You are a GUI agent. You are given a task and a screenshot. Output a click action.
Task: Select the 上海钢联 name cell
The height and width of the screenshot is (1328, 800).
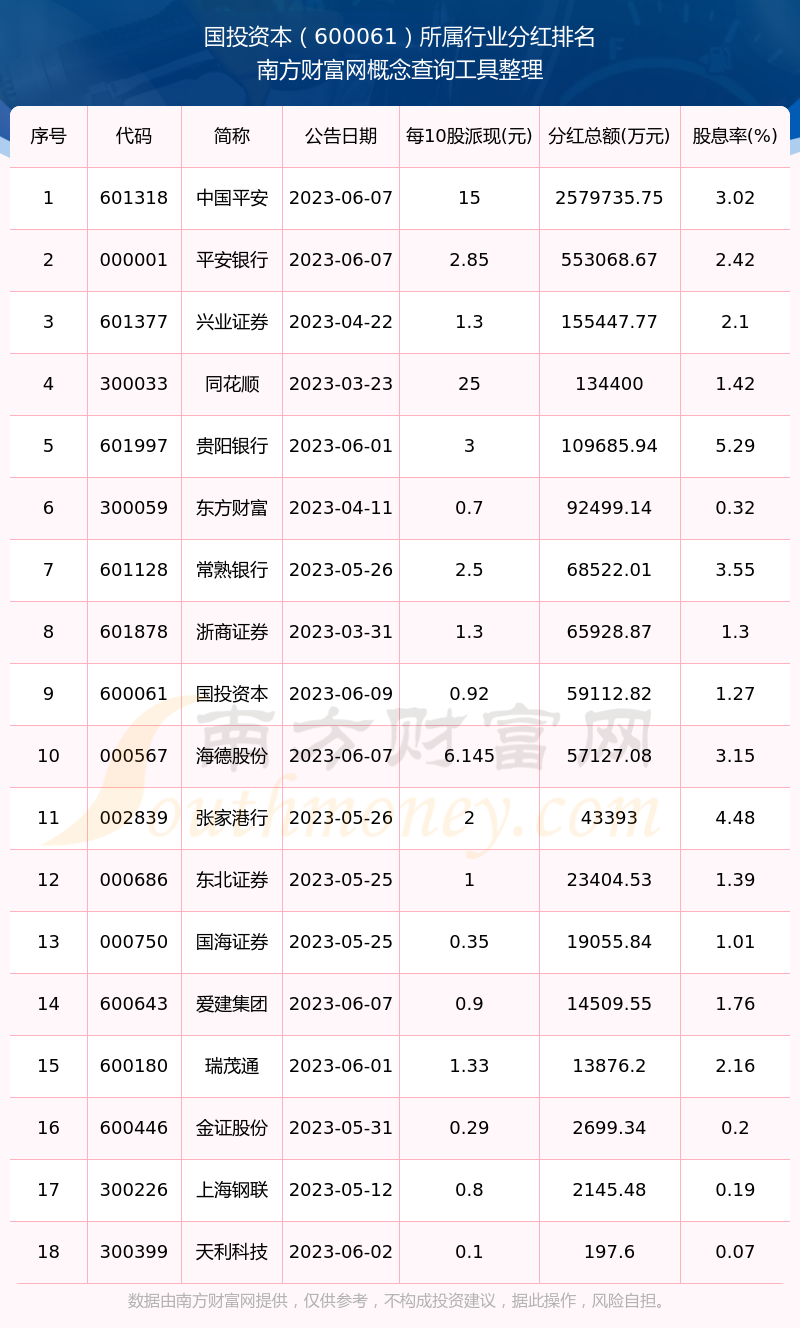pyautogui.click(x=232, y=1190)
